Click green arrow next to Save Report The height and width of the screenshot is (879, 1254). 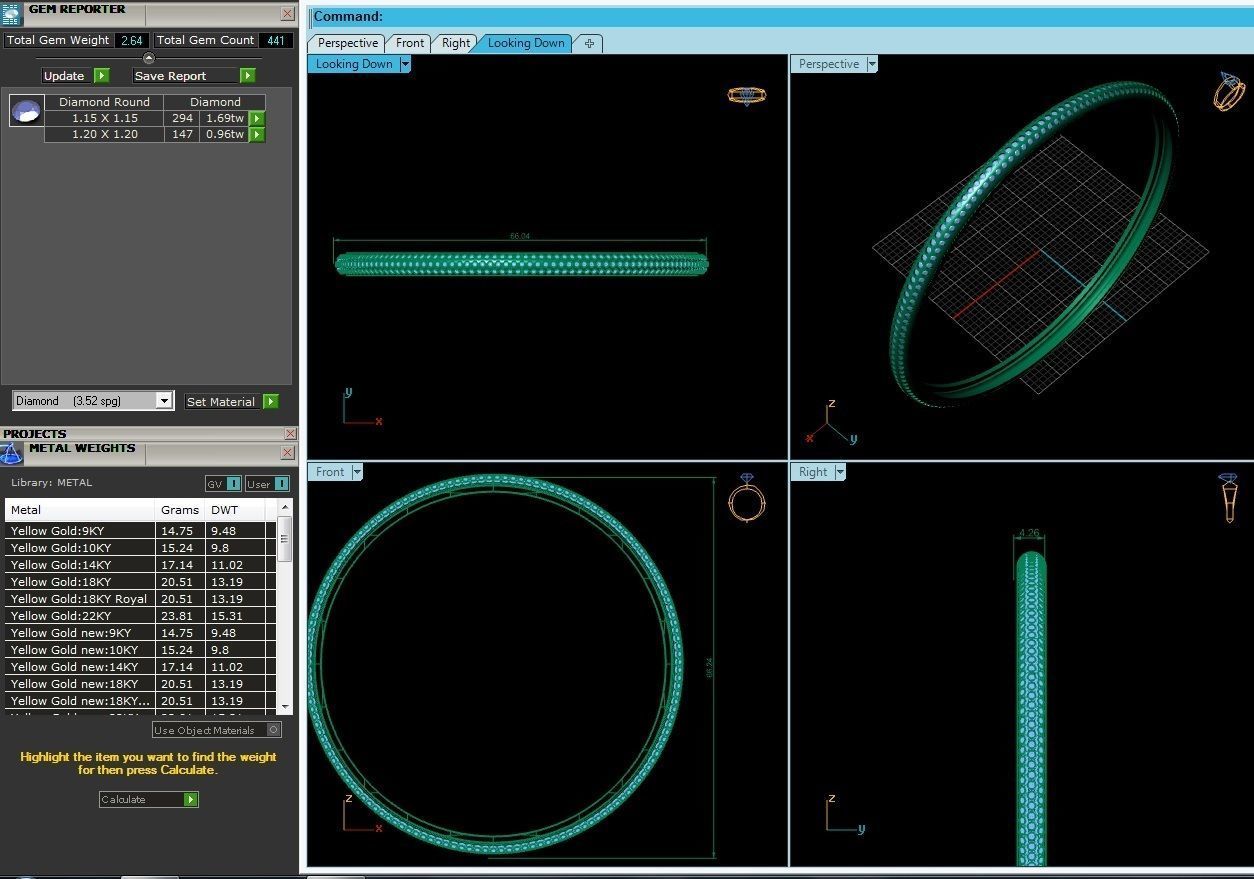click(247, 76)
